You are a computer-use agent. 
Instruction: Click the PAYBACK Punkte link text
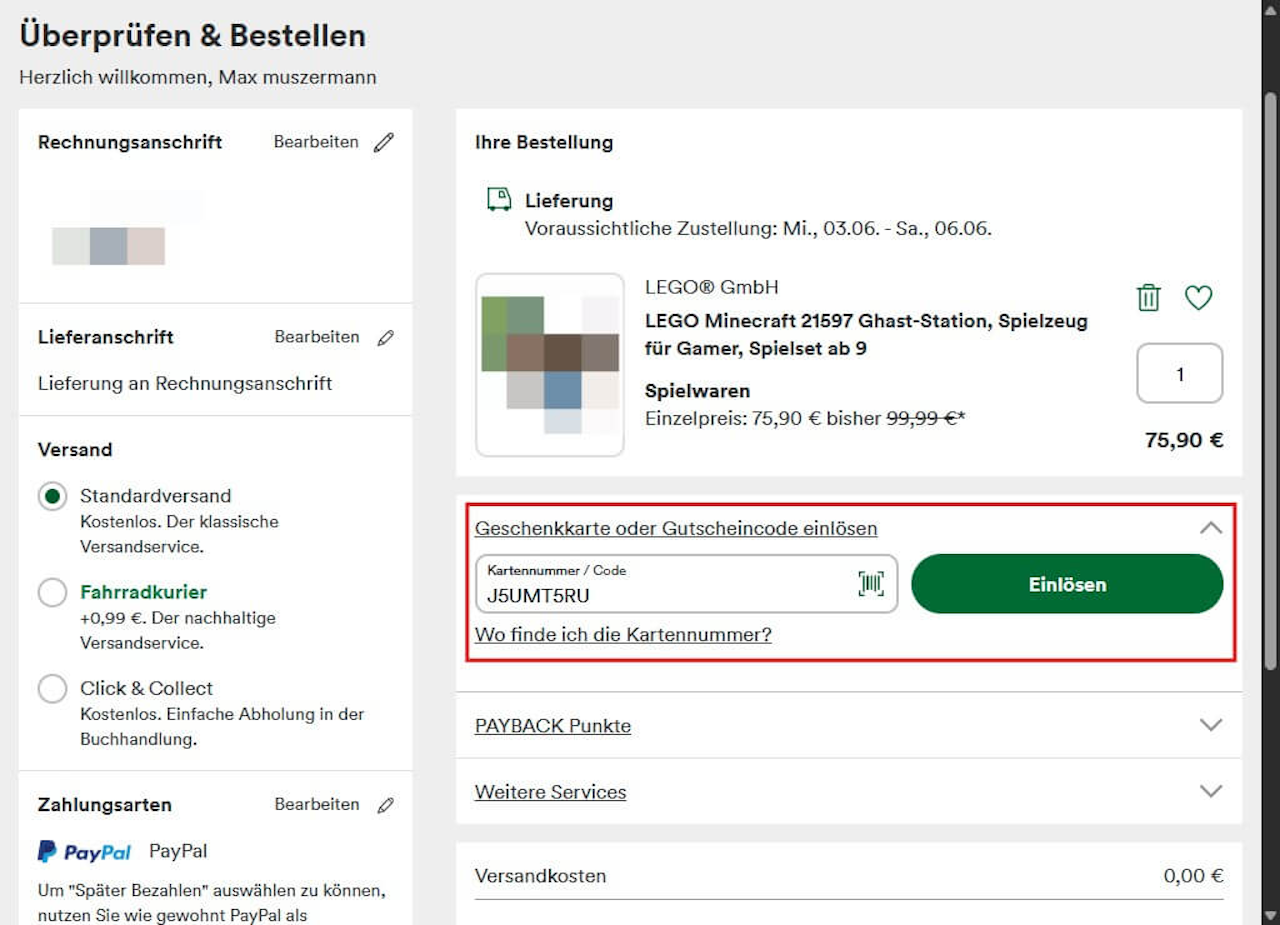coord(553,725)
